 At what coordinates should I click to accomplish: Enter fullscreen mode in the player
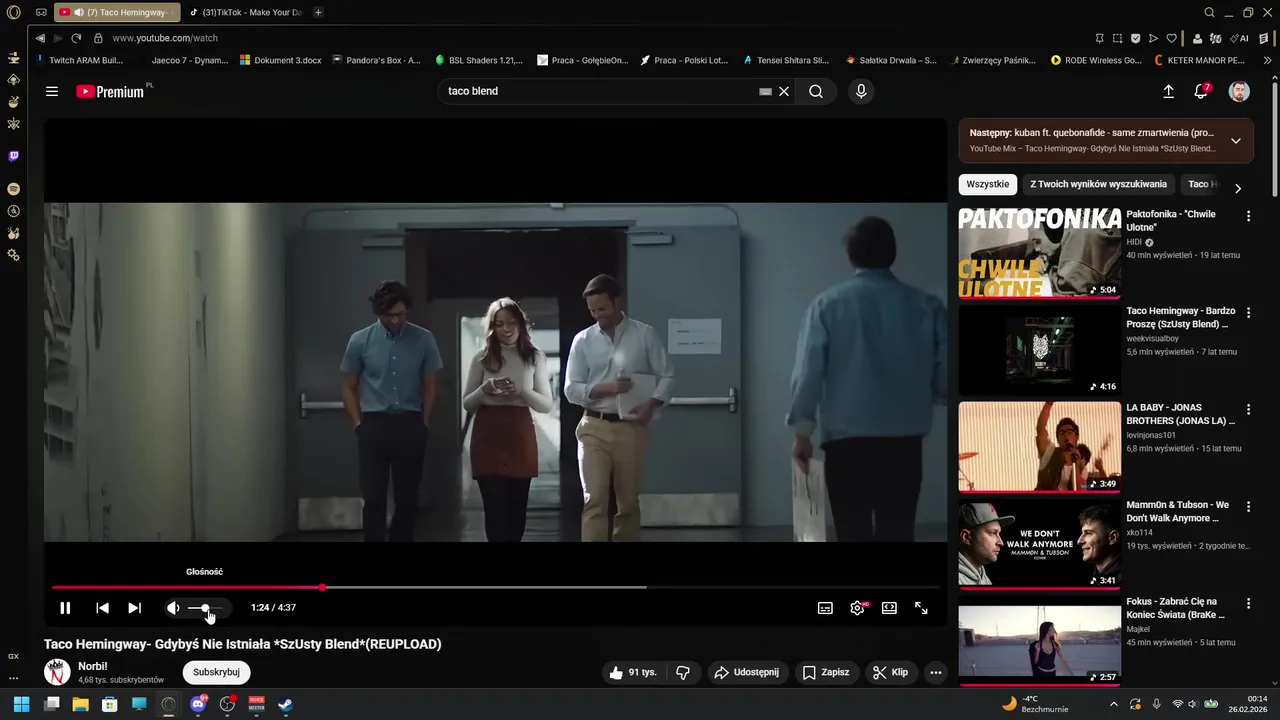tap(921, 608)
